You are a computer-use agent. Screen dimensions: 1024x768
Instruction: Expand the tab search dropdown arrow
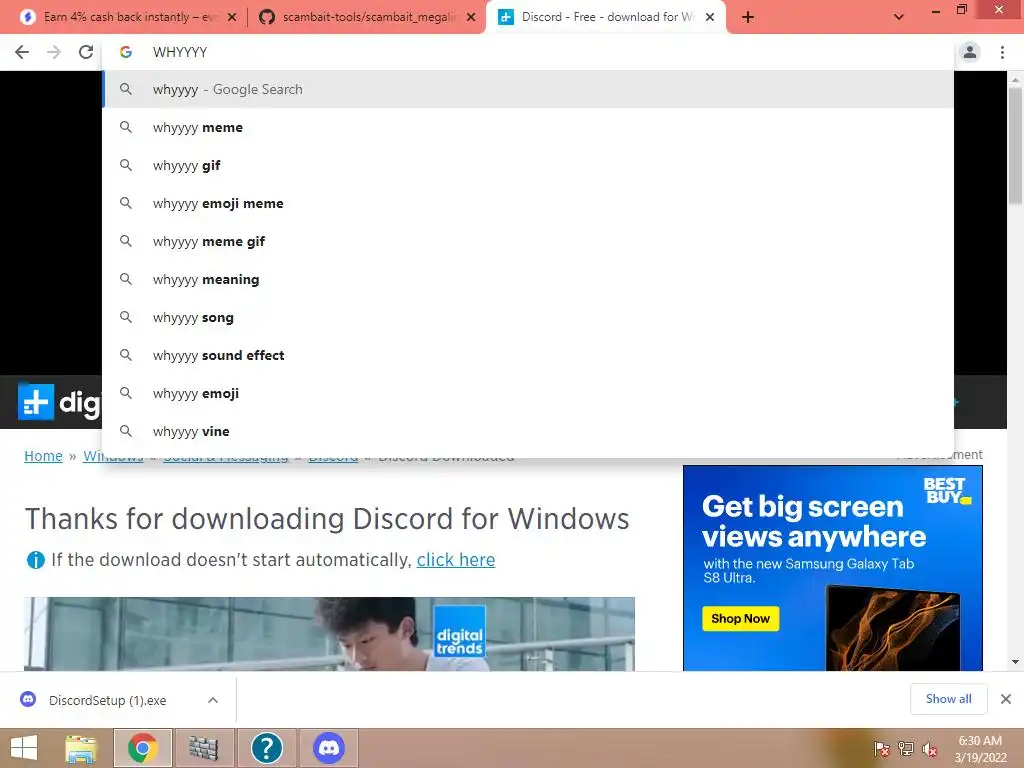point(899,18)
